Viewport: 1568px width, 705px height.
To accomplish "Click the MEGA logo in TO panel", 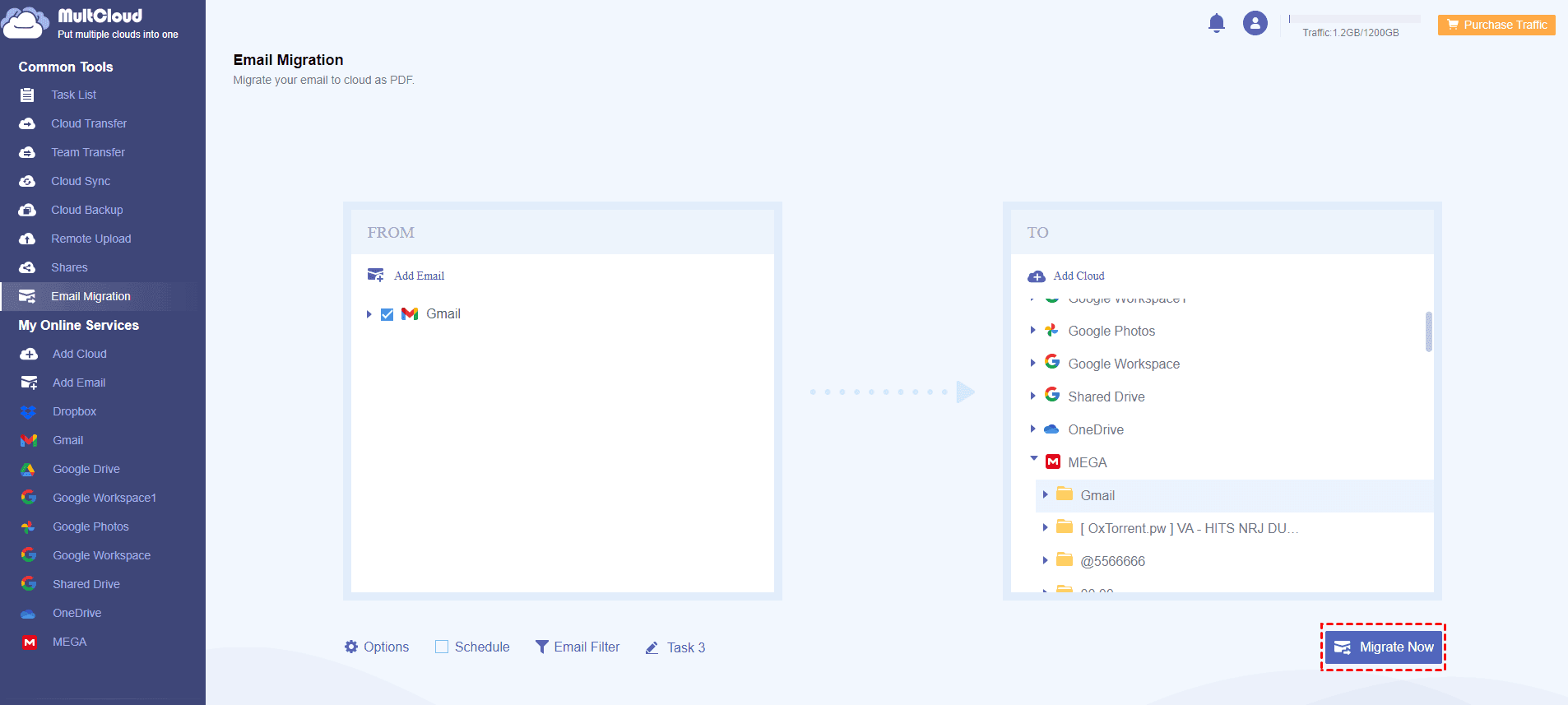I will pyautogui.click(x=1053, y=461).
